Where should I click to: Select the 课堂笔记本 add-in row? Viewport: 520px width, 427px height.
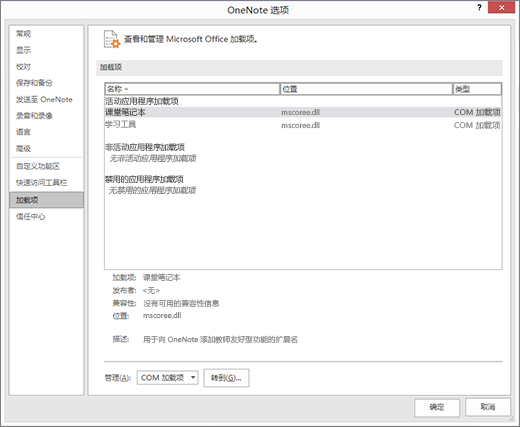pyautogui.click(x=303, y=112)
